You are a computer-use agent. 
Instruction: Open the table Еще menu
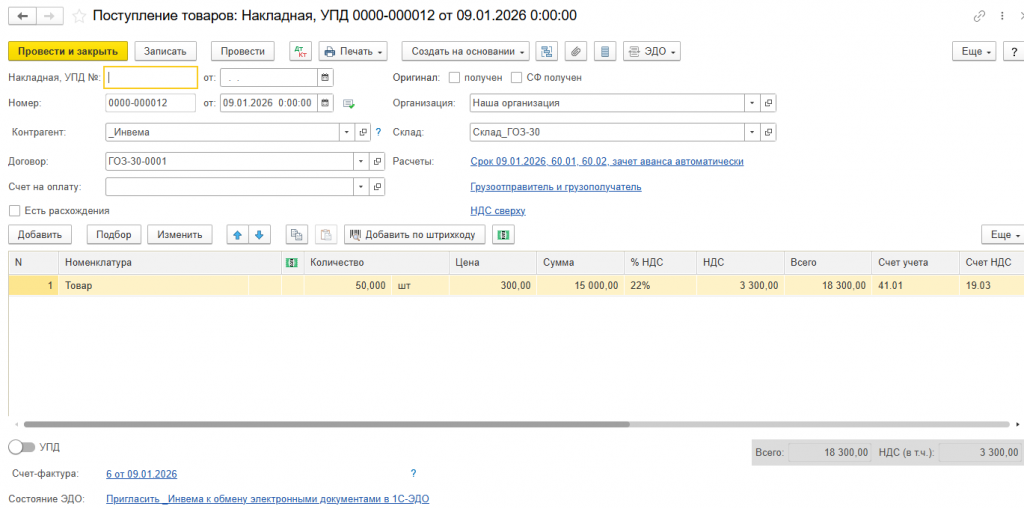coord(1002,235)
